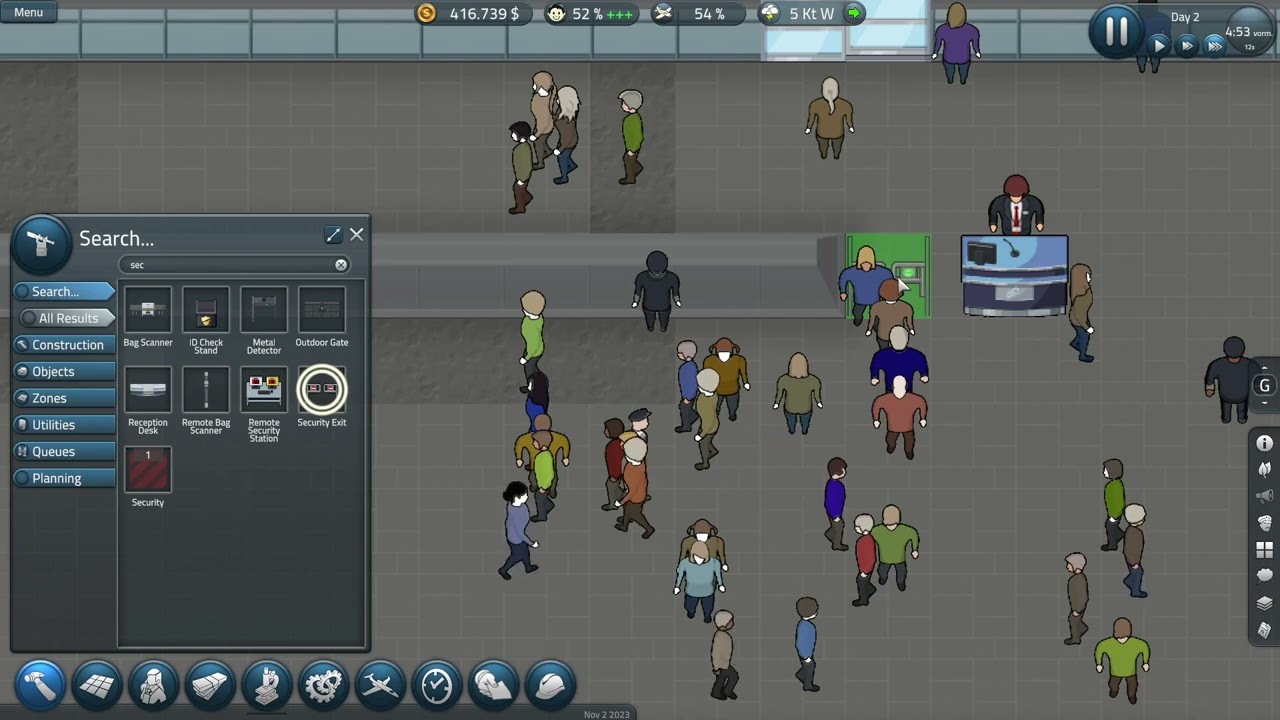Set game speed to fast forward
This screenshot has width=1280, height=720.
[1187, 45]
